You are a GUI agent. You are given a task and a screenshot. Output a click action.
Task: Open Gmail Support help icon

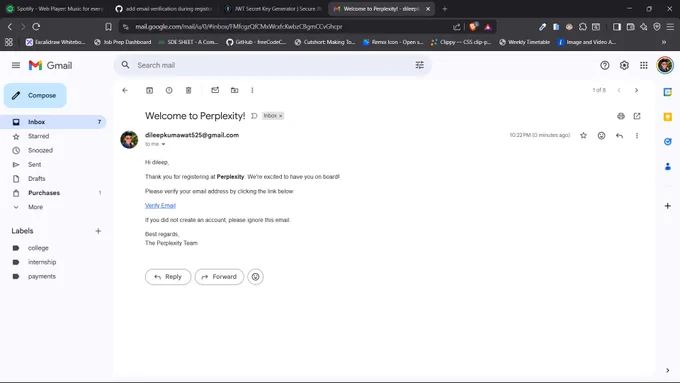[605, 65]
